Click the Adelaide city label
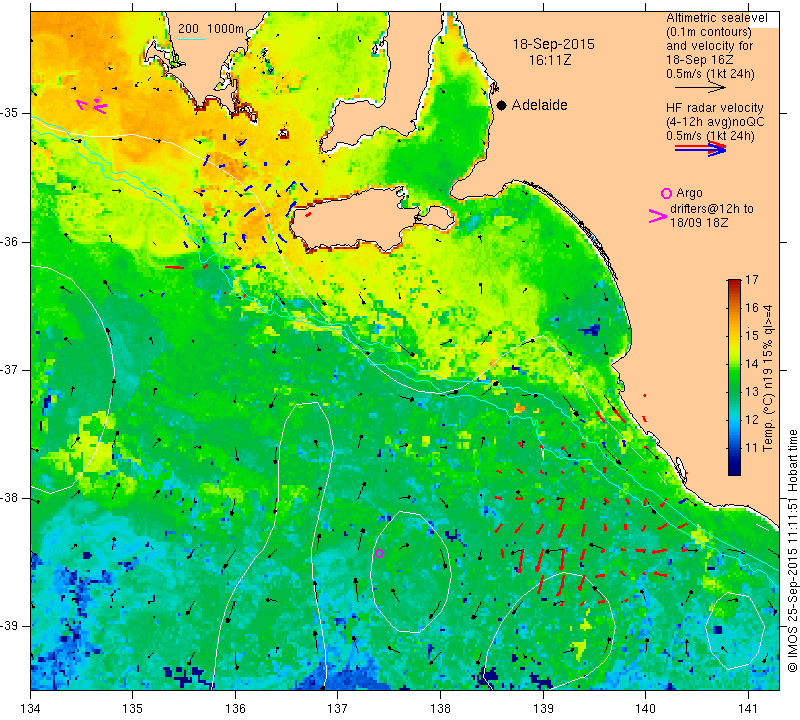Screen dimensions: 800x720 [x=539, y=105]
